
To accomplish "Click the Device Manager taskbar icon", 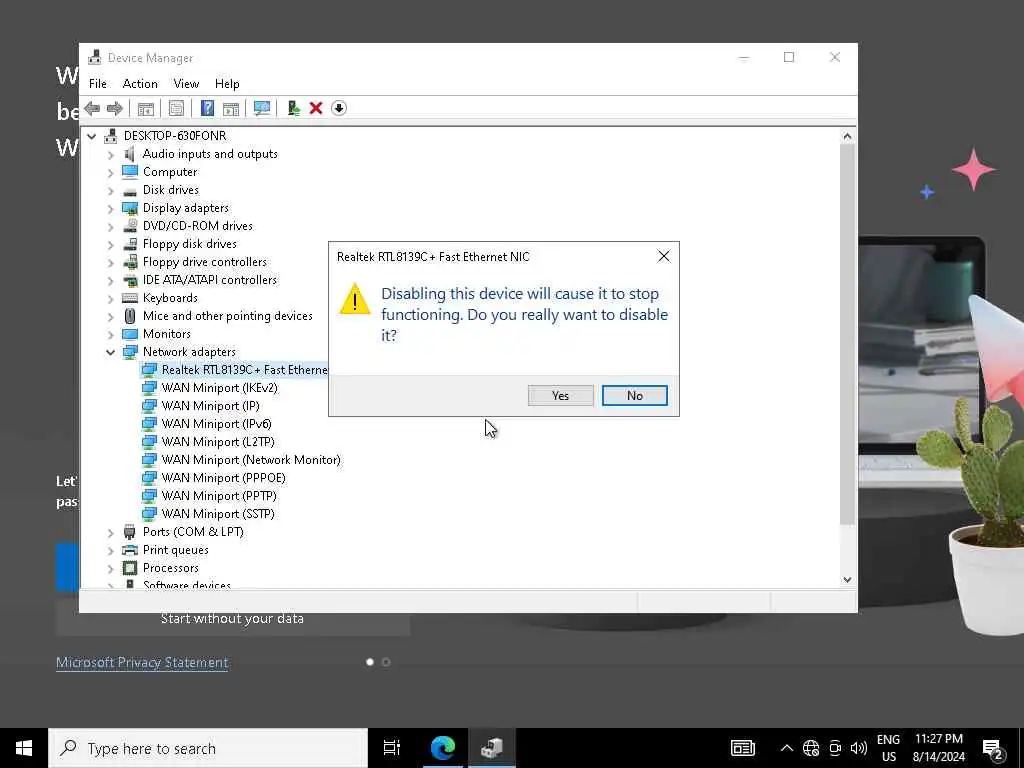I will pyautogui.click(x=492, y=748).
